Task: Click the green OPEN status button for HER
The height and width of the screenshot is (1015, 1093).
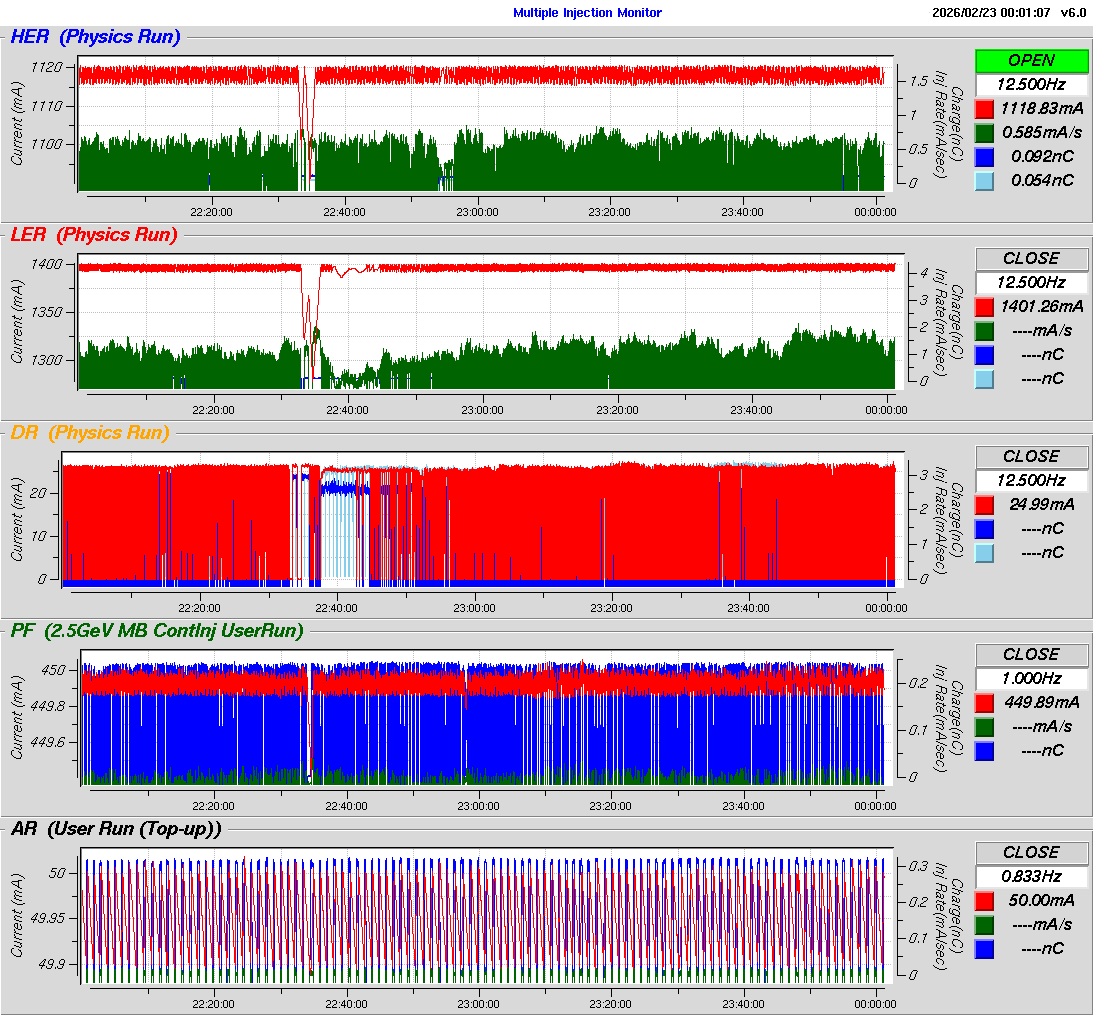Action: pos(1031,60)
